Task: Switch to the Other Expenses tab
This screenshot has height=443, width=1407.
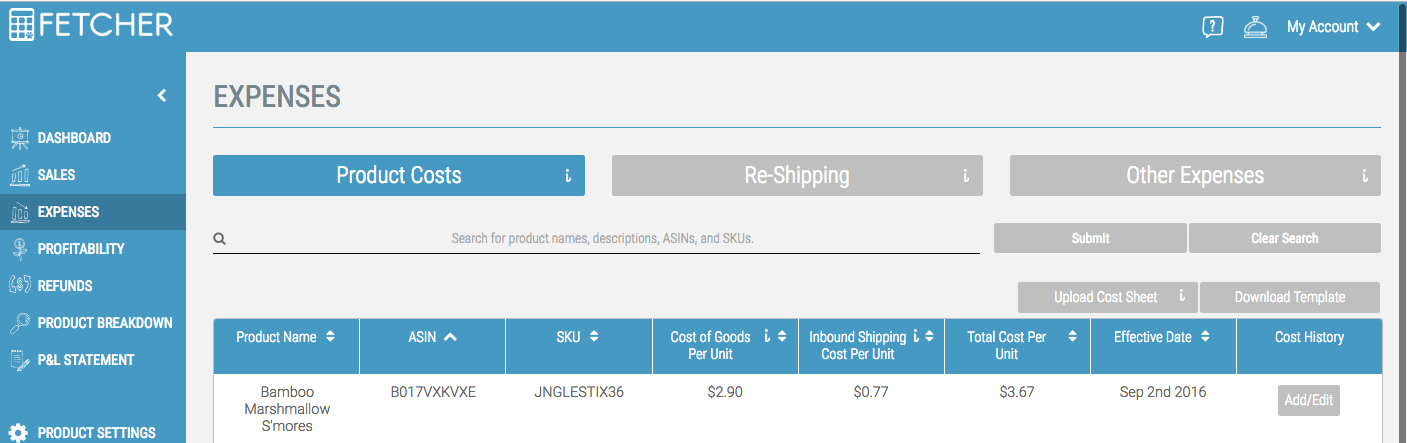Action: 1194,176
